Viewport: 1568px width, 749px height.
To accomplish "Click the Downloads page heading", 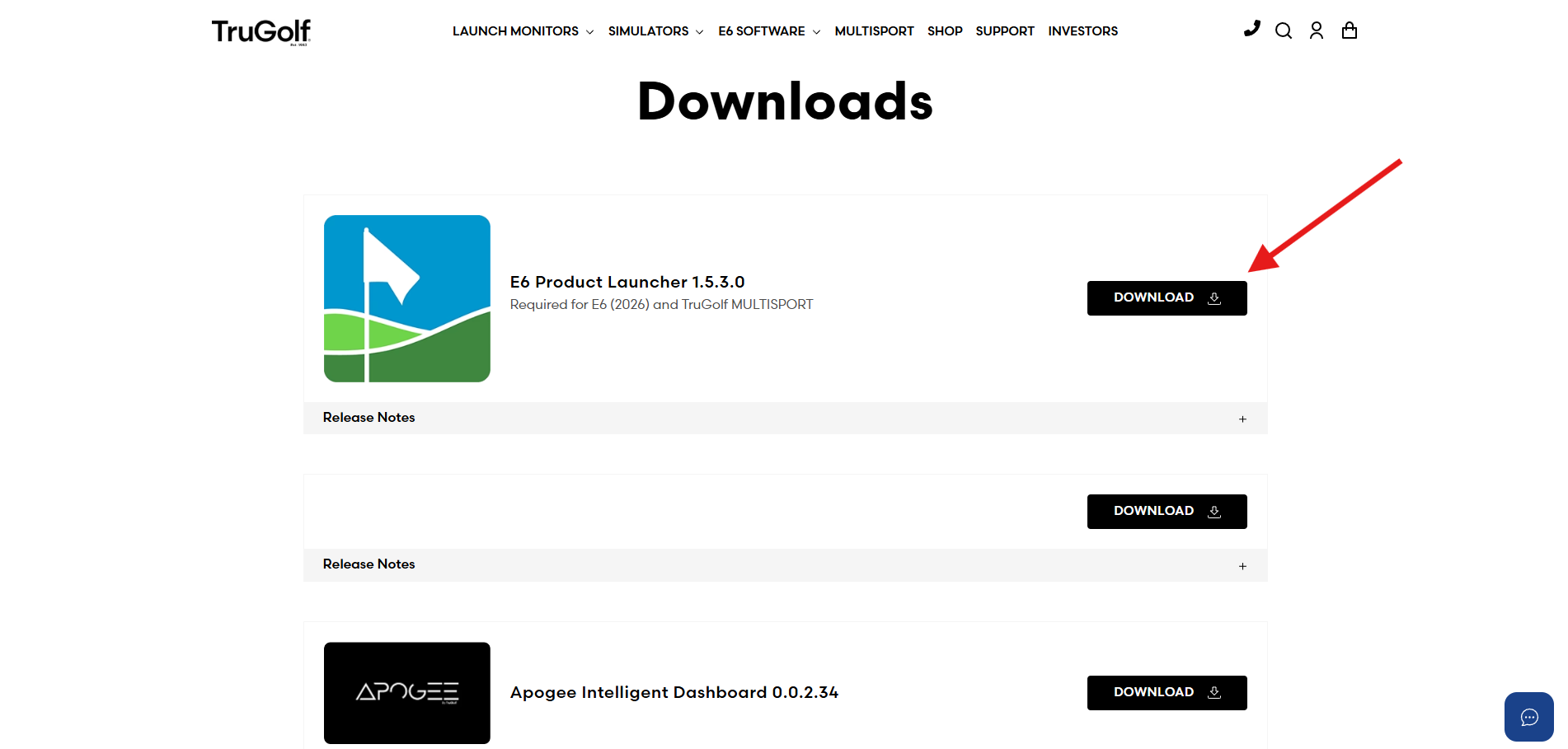I will point(786,101).
